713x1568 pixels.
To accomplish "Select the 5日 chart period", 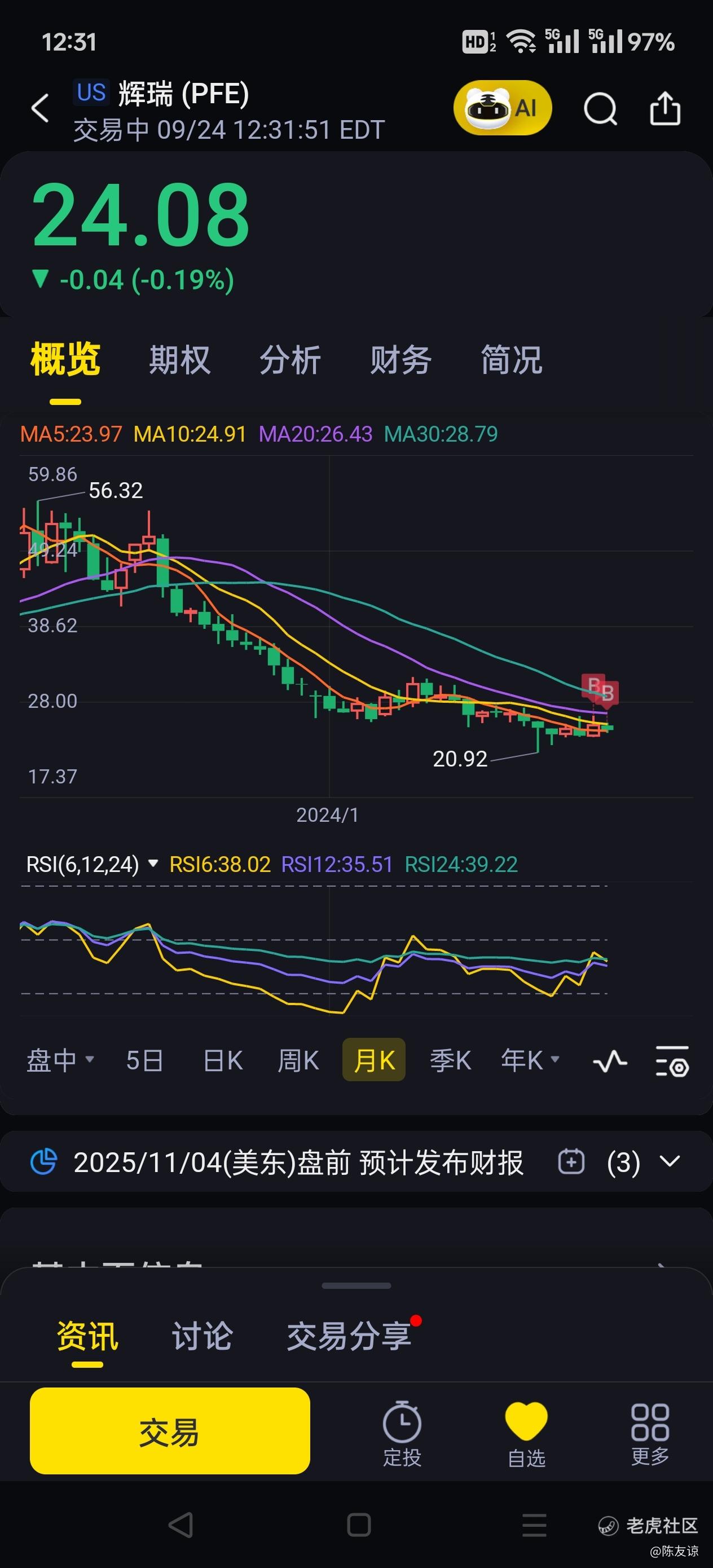I will [x=145, y=1060].
